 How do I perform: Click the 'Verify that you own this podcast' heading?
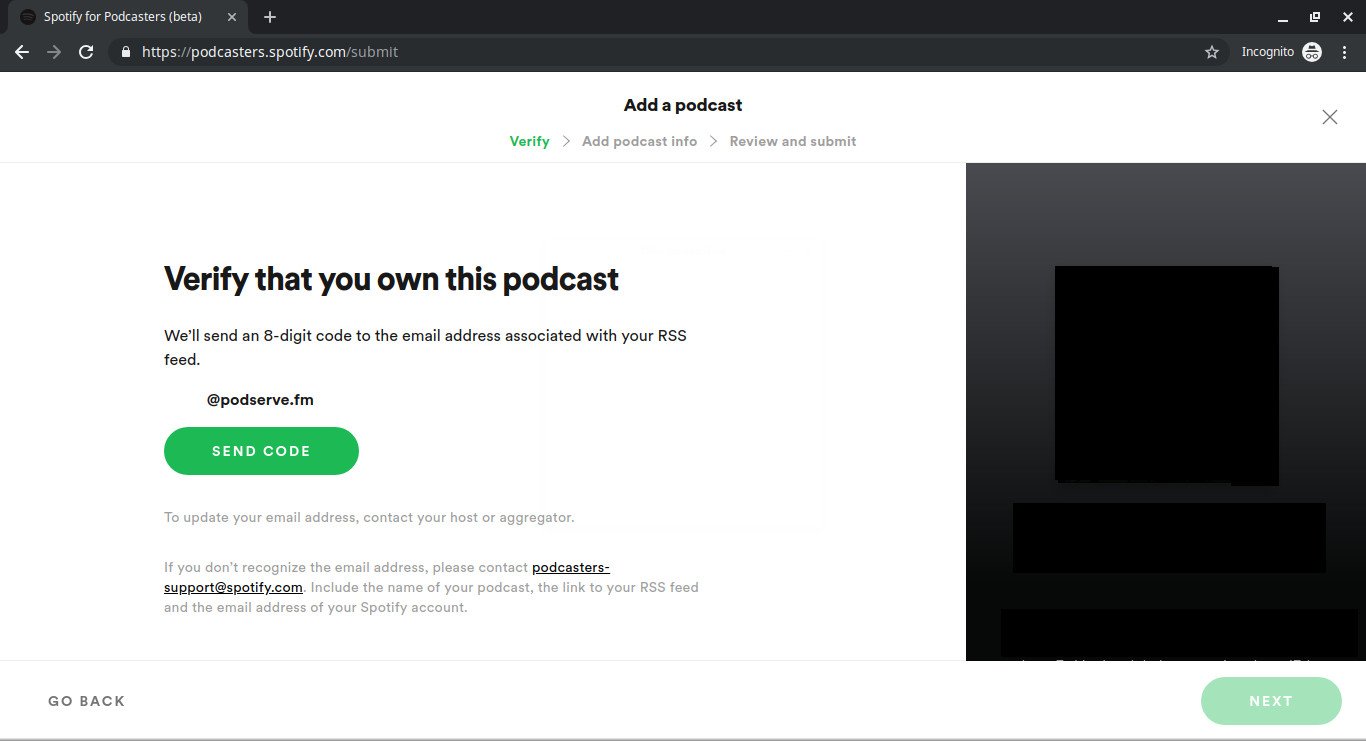[x=391, y=279]
